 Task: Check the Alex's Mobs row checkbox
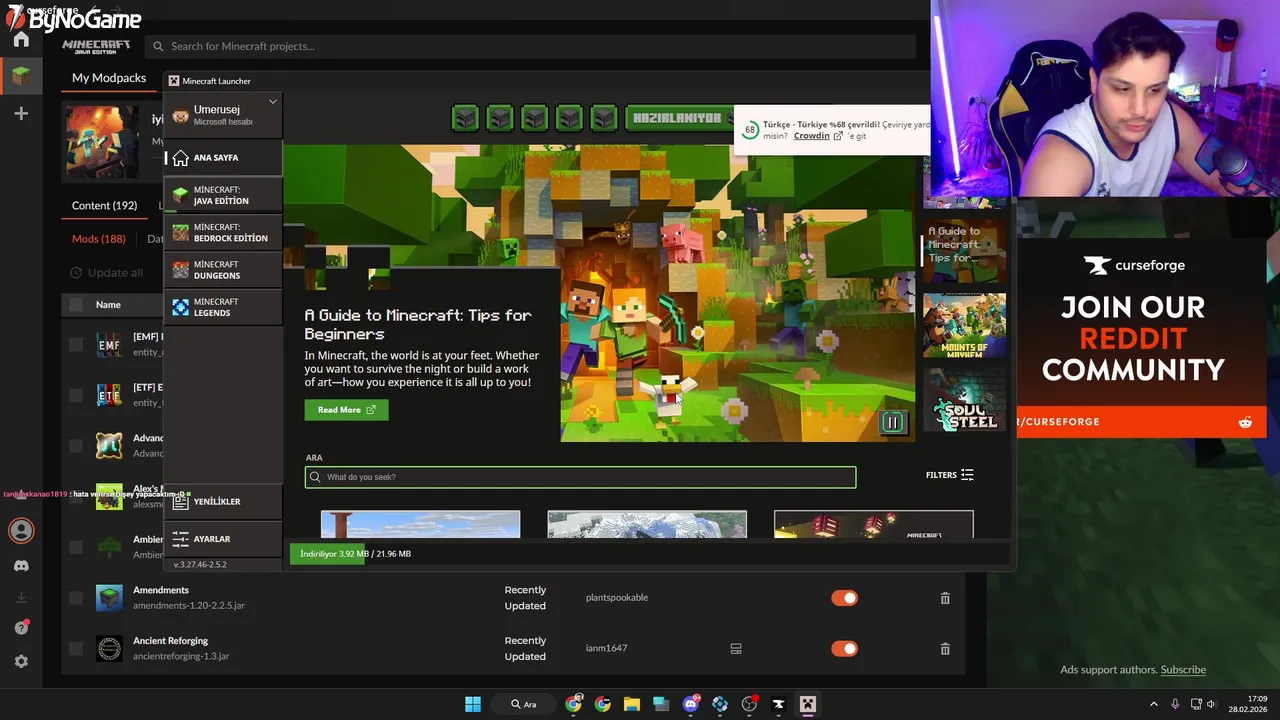point(76,497)
